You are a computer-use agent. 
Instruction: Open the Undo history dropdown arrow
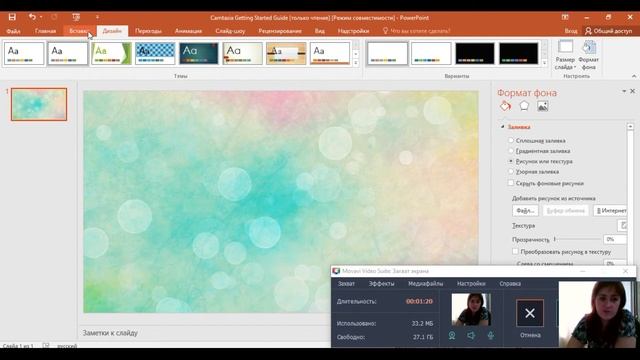tap(41, 17)
